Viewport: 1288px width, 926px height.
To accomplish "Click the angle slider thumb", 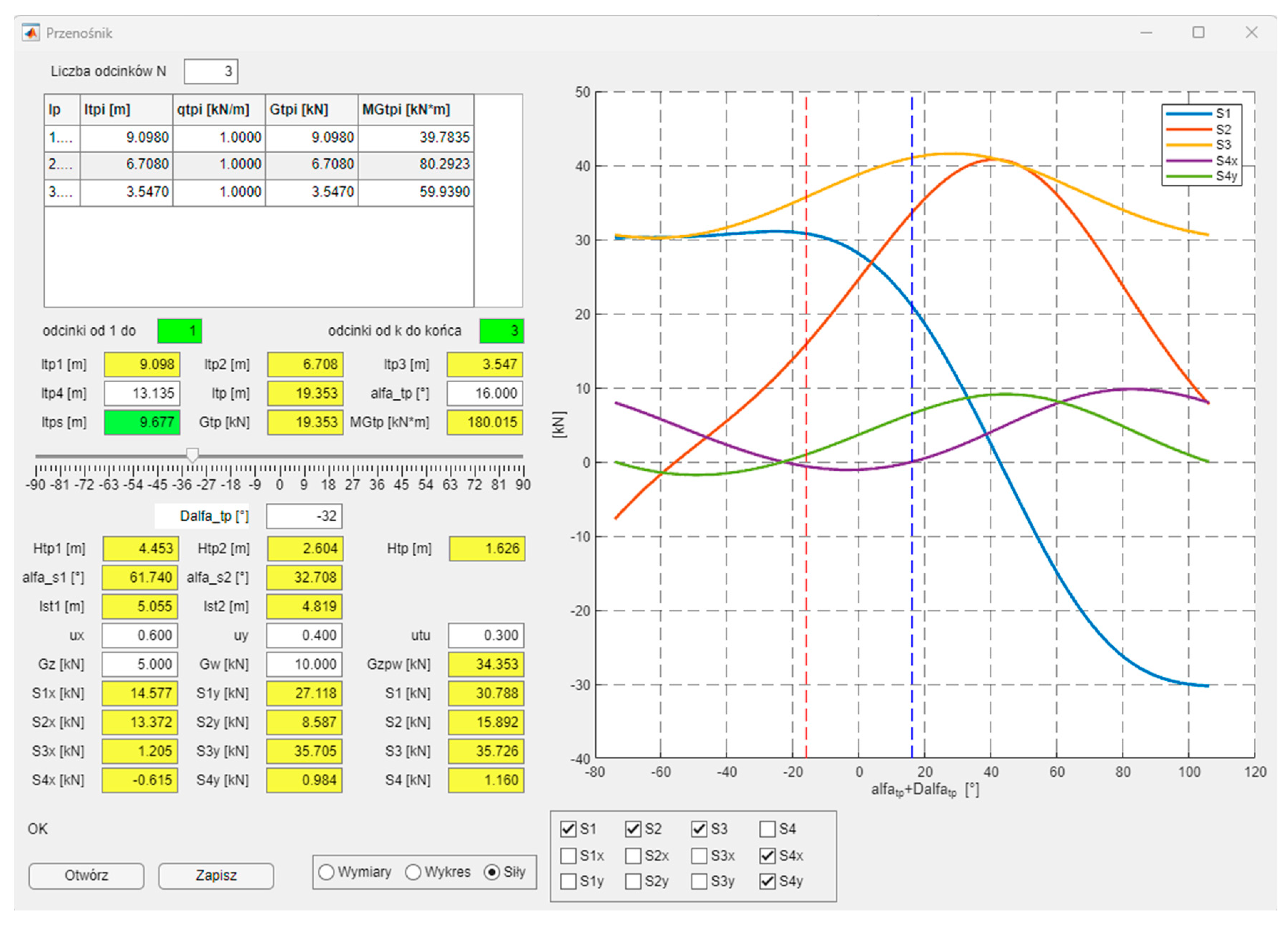I will pos(193,455).
